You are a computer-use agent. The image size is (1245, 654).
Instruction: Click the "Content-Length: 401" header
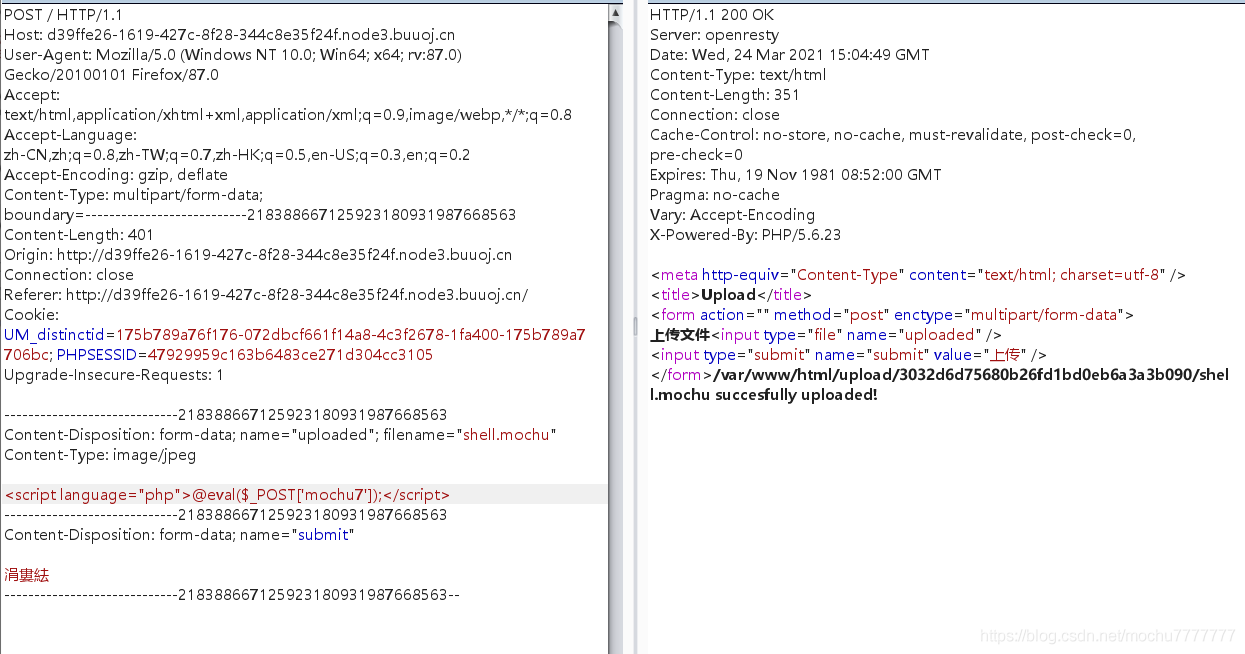pyautogui.click(x=79, y=234)
